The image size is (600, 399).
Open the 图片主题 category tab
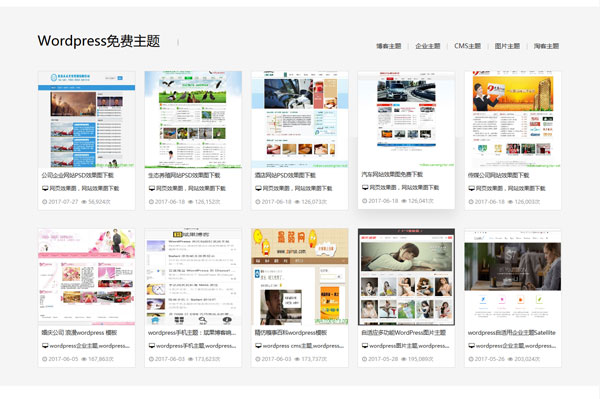coord(507,46)
